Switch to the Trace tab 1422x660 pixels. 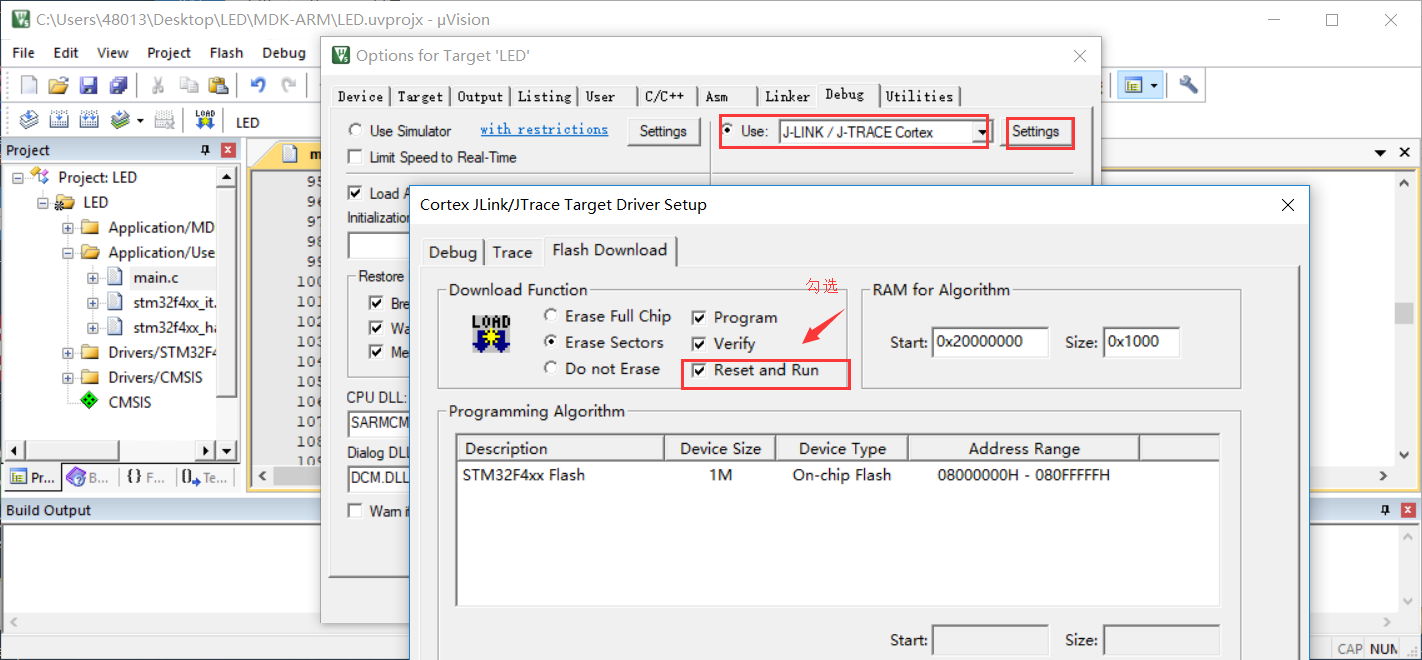pyautogui.click(x=512, y=253)
